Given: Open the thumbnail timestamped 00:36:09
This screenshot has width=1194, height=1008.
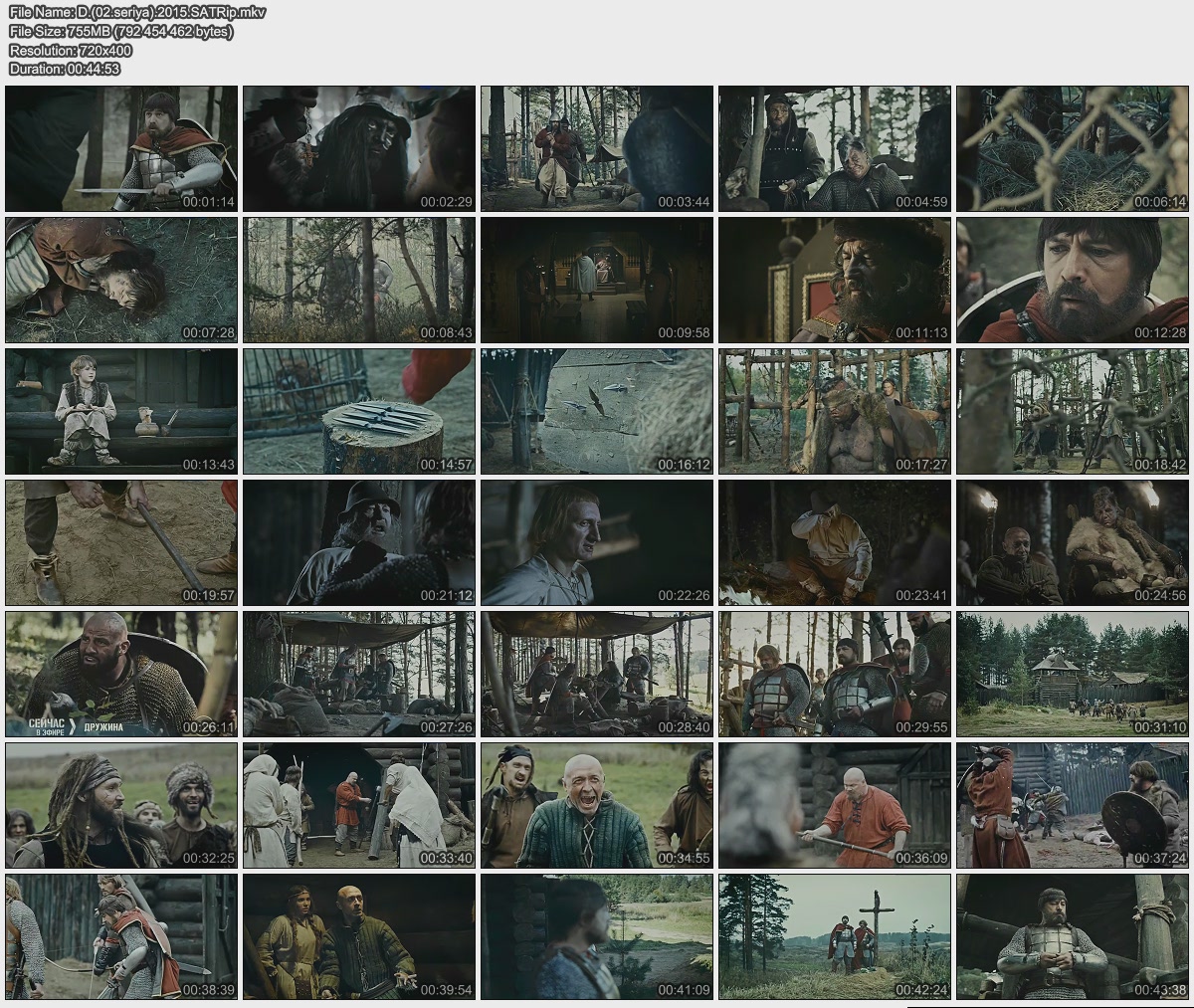Looking at the screenshot, I should (835, 805).
